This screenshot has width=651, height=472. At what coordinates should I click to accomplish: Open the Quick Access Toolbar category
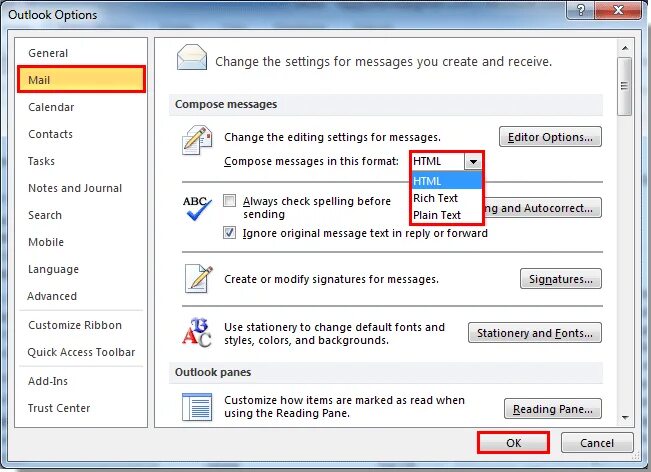81,352
